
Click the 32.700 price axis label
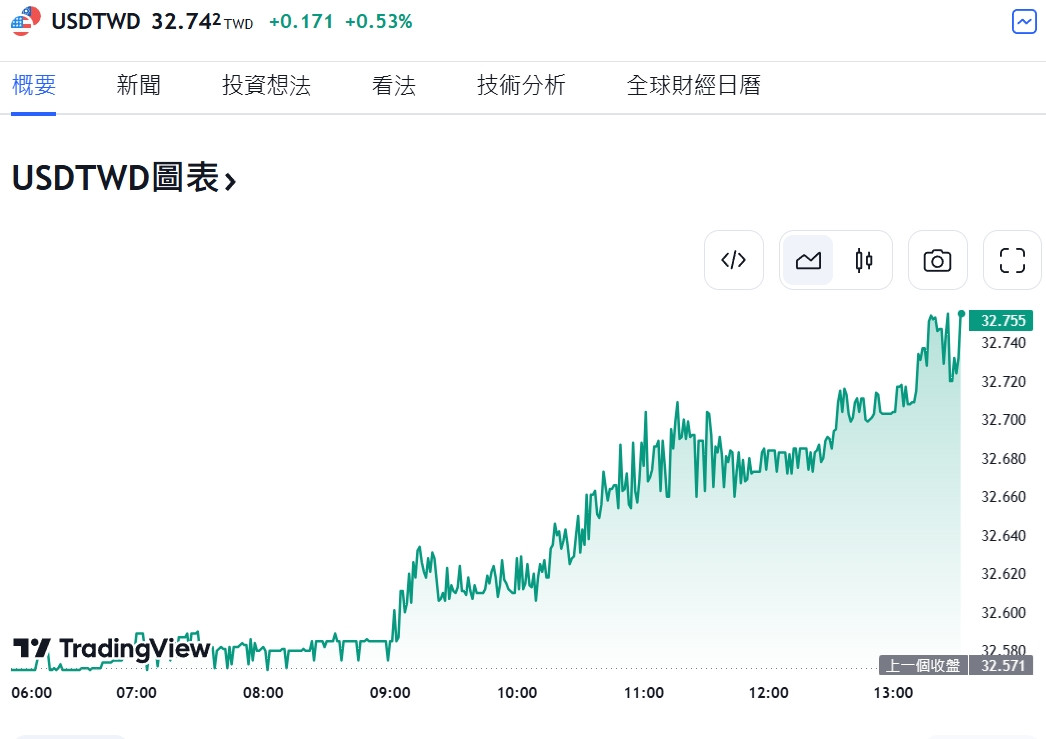(1003, 420)
